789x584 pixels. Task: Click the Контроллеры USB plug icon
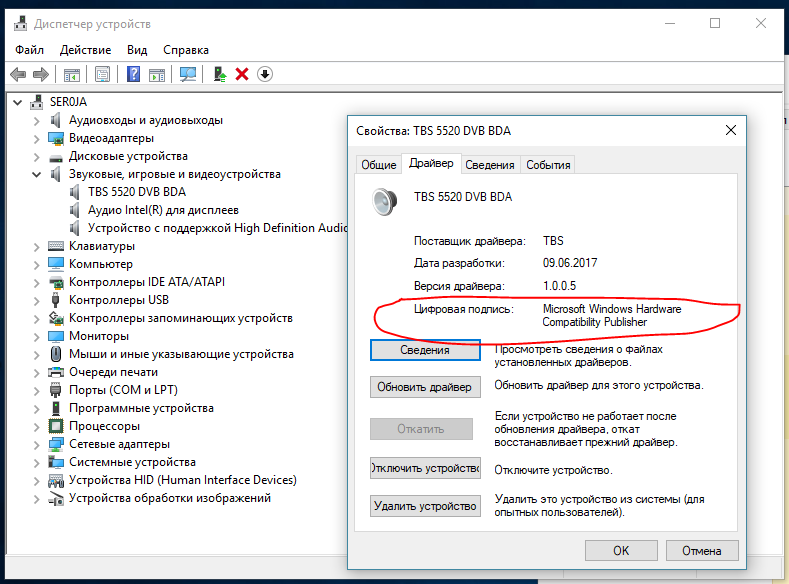pos(55,300)
